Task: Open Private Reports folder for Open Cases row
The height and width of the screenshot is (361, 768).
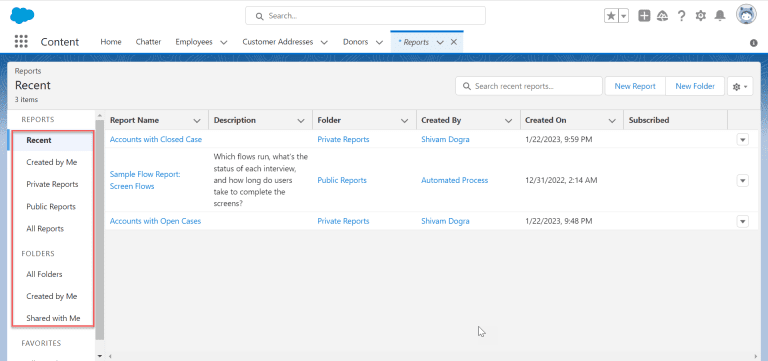Action: [343, 221]
